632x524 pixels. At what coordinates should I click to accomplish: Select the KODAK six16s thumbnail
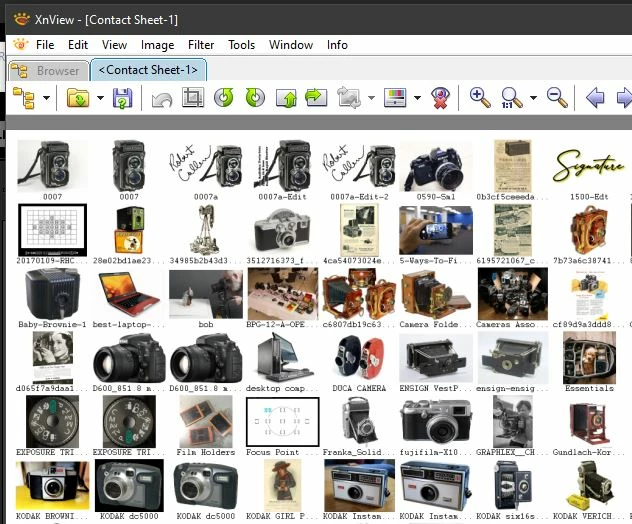512,486
